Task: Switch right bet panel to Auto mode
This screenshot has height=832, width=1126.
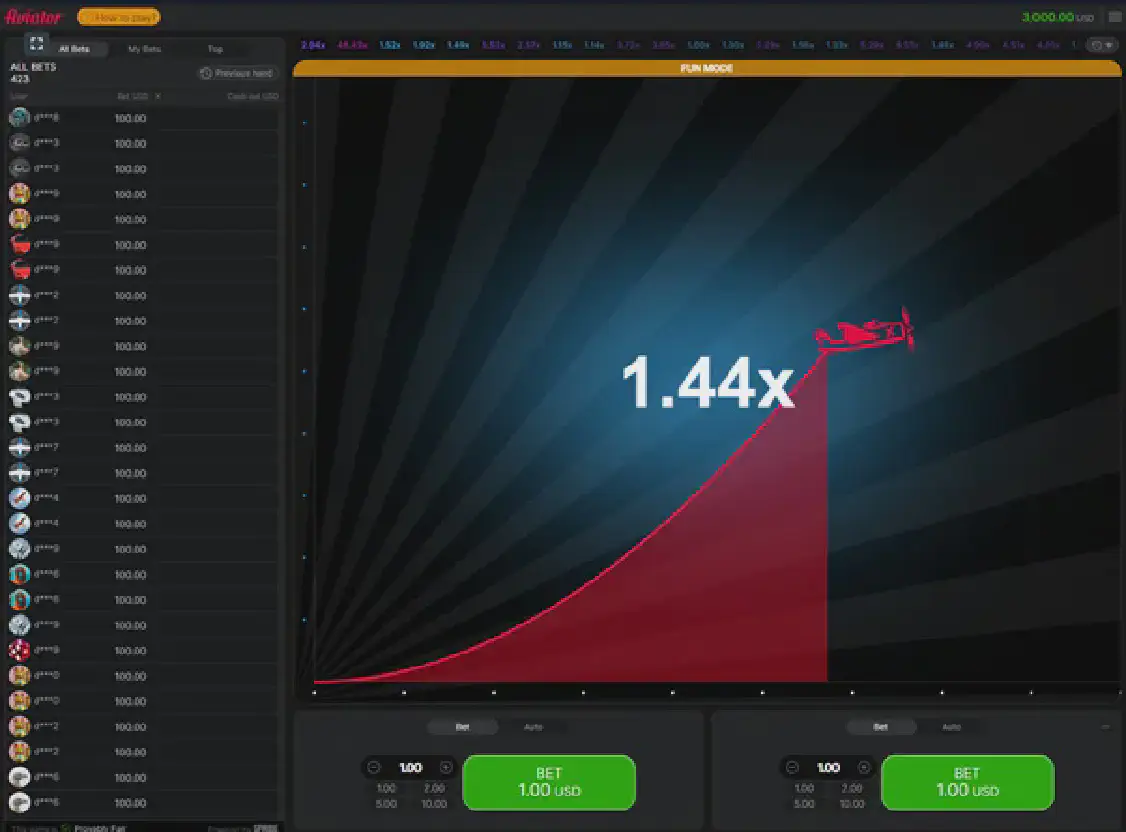Action: pyautogui.click(x=951, y=727)
